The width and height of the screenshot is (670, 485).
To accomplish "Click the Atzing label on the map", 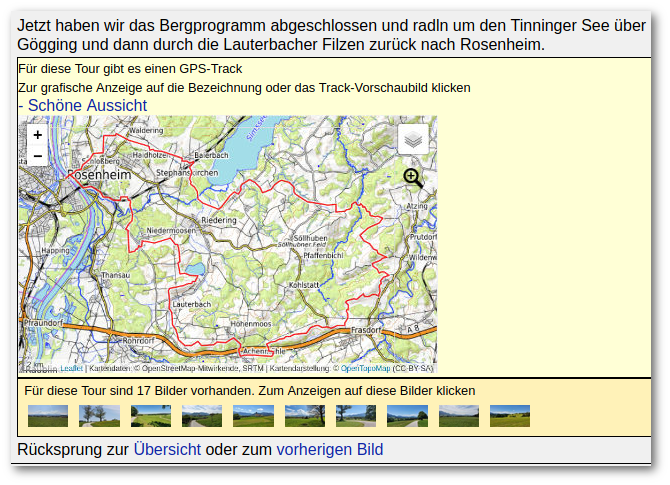I will point(417,206).
